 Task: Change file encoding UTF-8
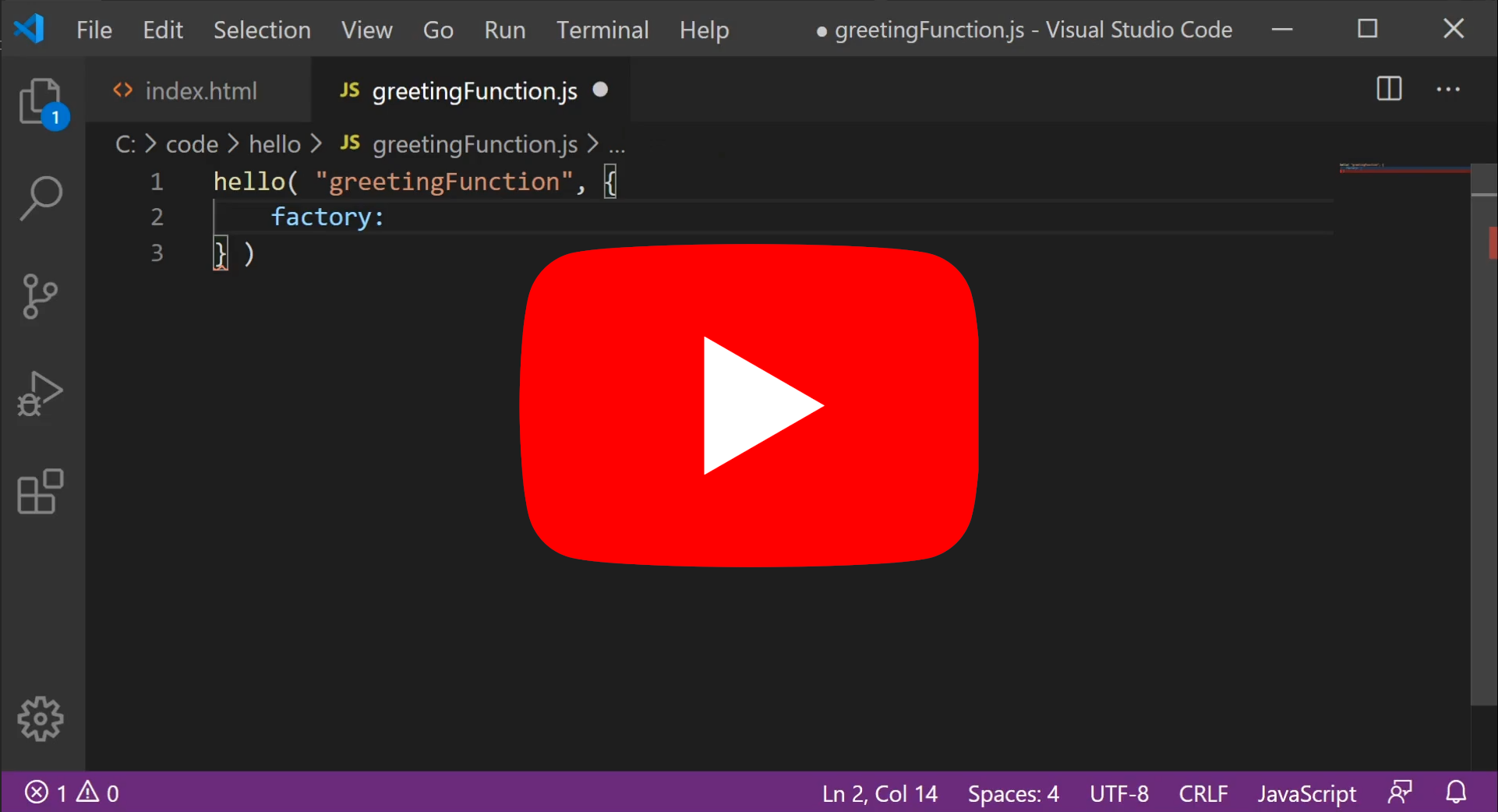click(x=1119, y=793)
